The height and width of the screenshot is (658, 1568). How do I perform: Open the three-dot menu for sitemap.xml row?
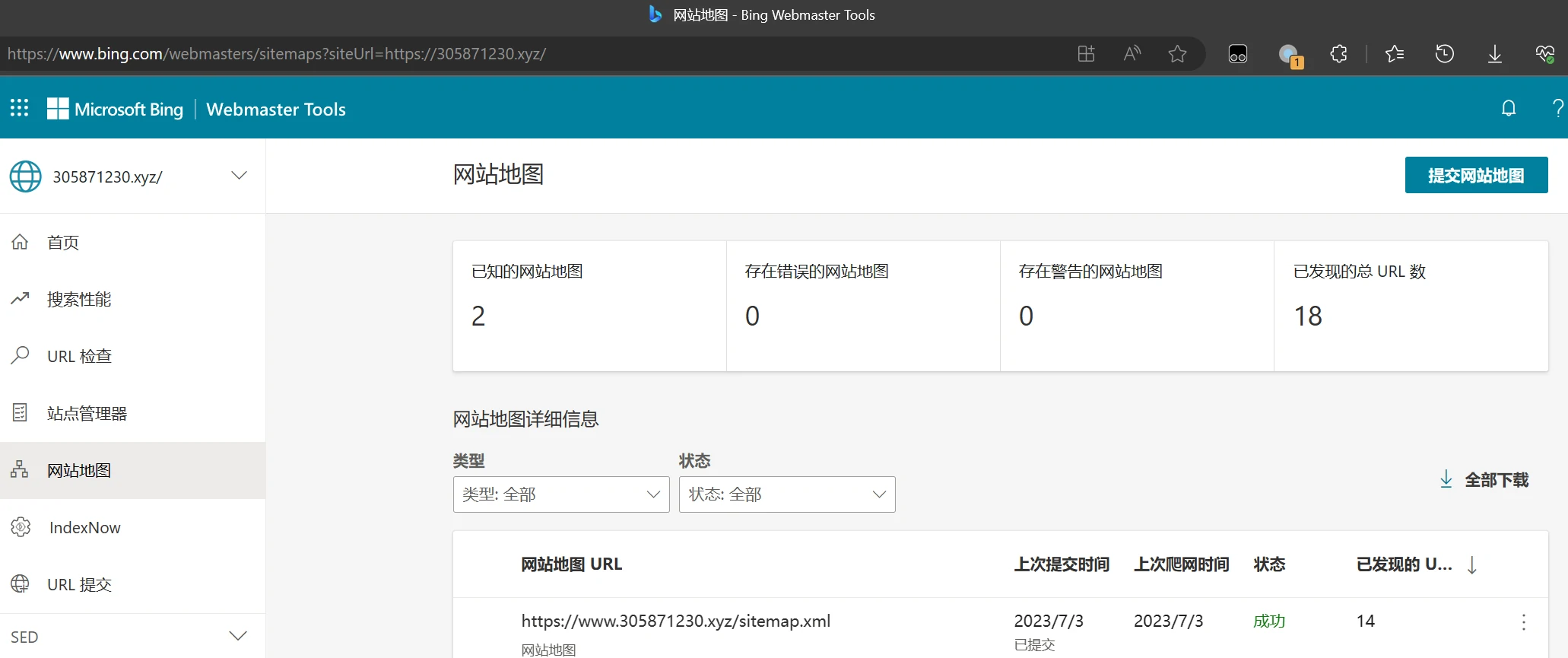click(1523, 622)
